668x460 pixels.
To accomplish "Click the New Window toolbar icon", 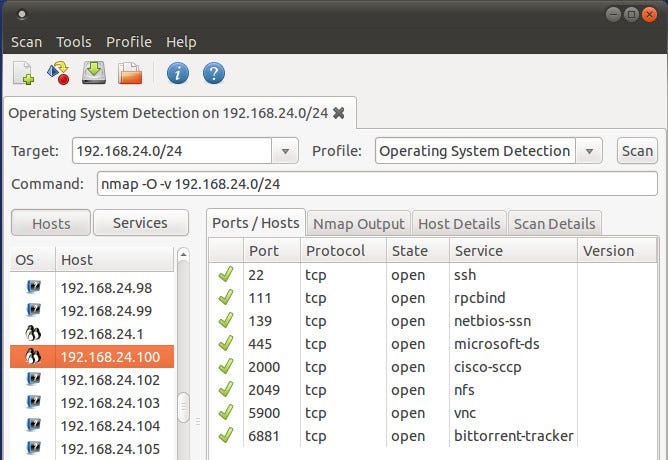I will point(23,73).
